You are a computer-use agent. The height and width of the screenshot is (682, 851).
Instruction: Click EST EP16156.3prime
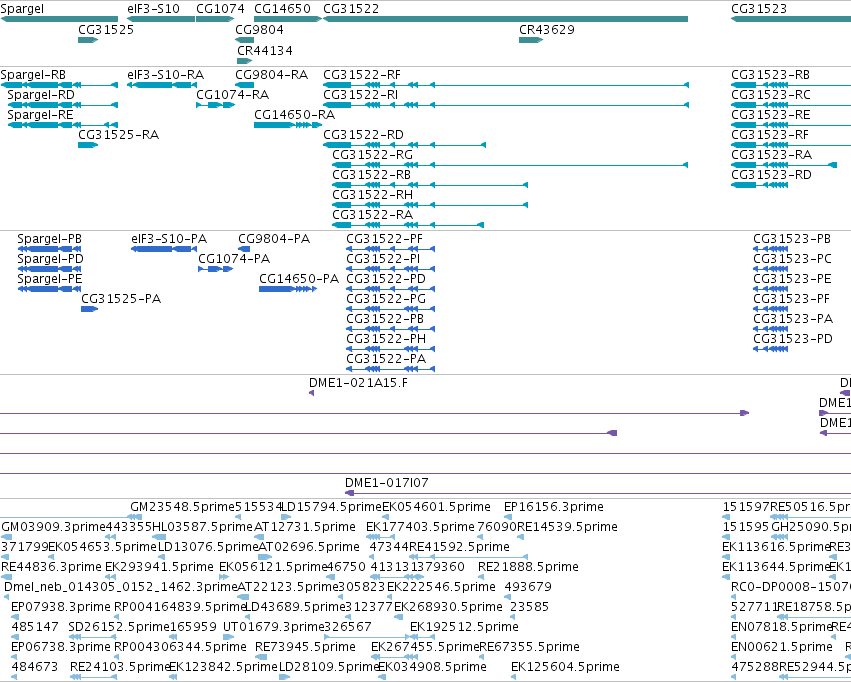click(554, 507)
